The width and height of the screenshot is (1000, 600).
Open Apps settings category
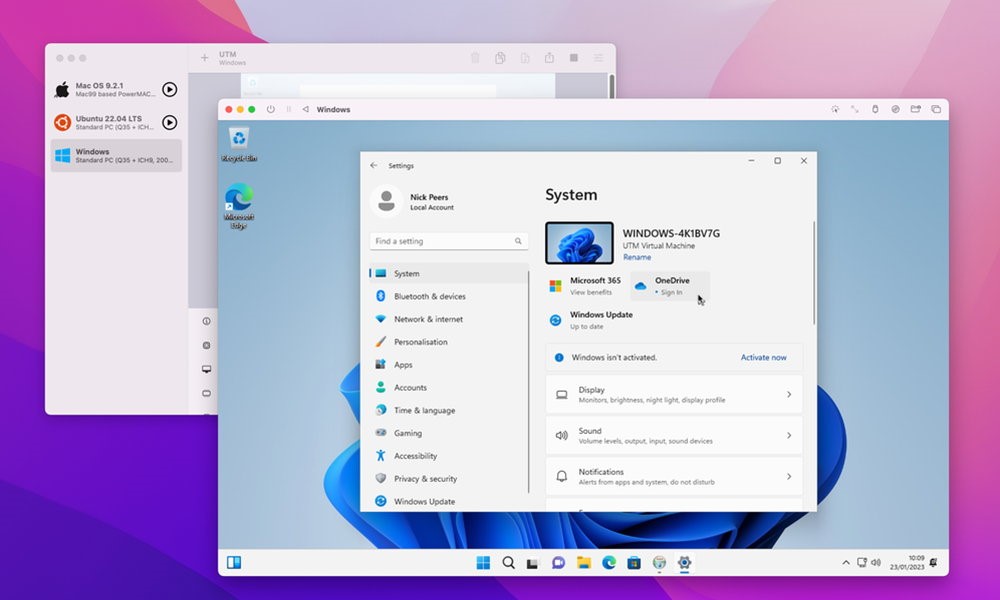pyautogui.click(x=449, y=365)
